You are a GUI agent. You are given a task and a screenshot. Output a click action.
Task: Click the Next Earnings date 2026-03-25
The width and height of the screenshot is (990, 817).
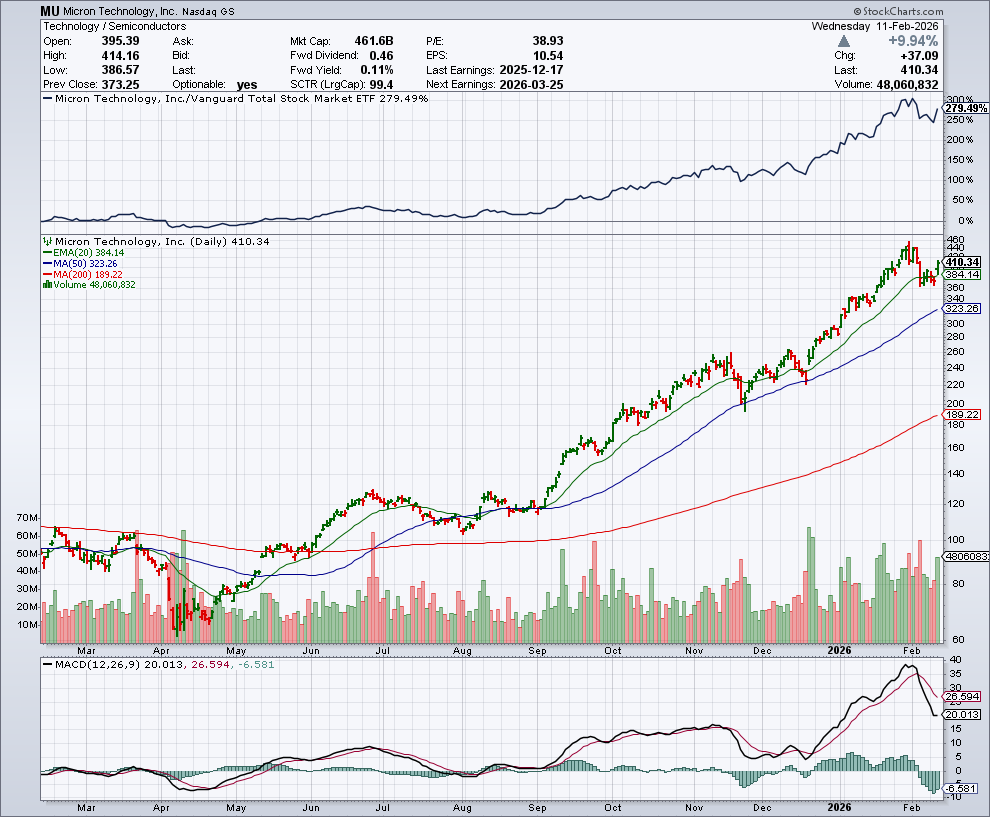click(531, 84)
